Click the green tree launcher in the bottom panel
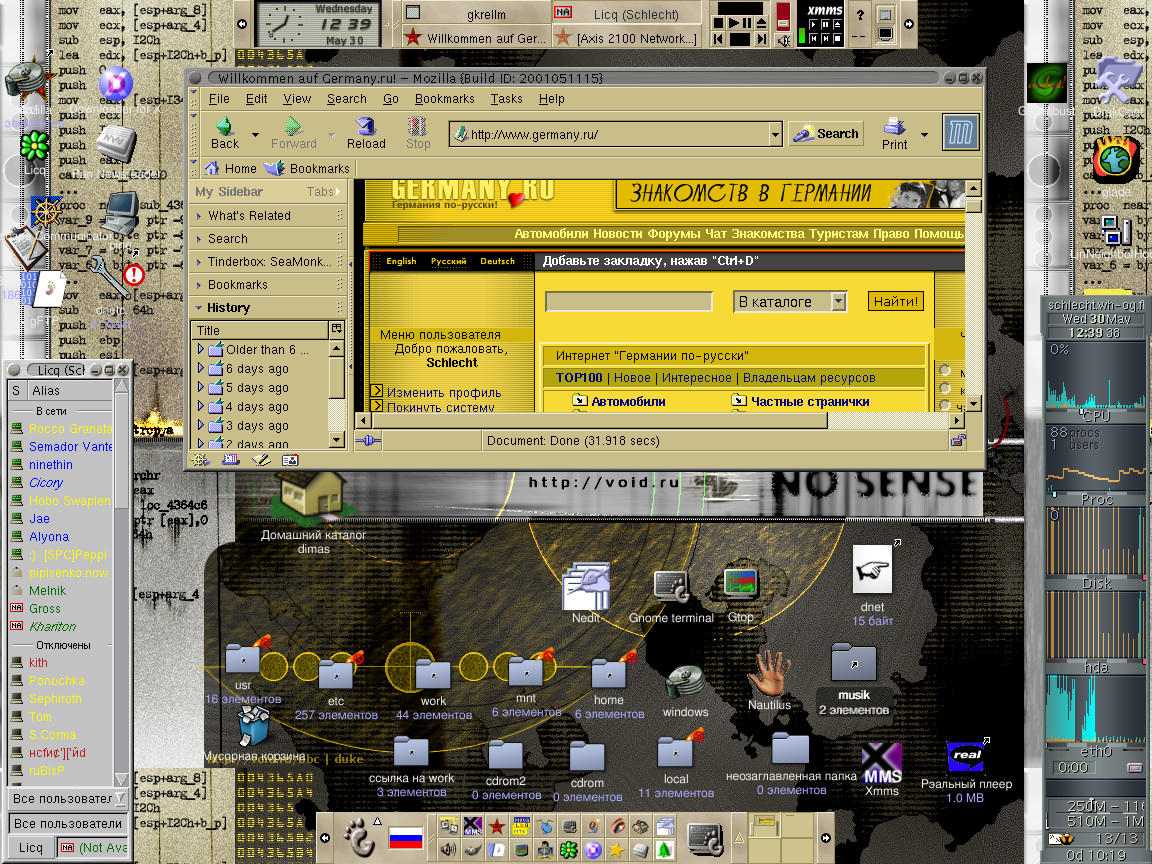The width and height of the screenshot is (1152, 864). click(664, 850)
